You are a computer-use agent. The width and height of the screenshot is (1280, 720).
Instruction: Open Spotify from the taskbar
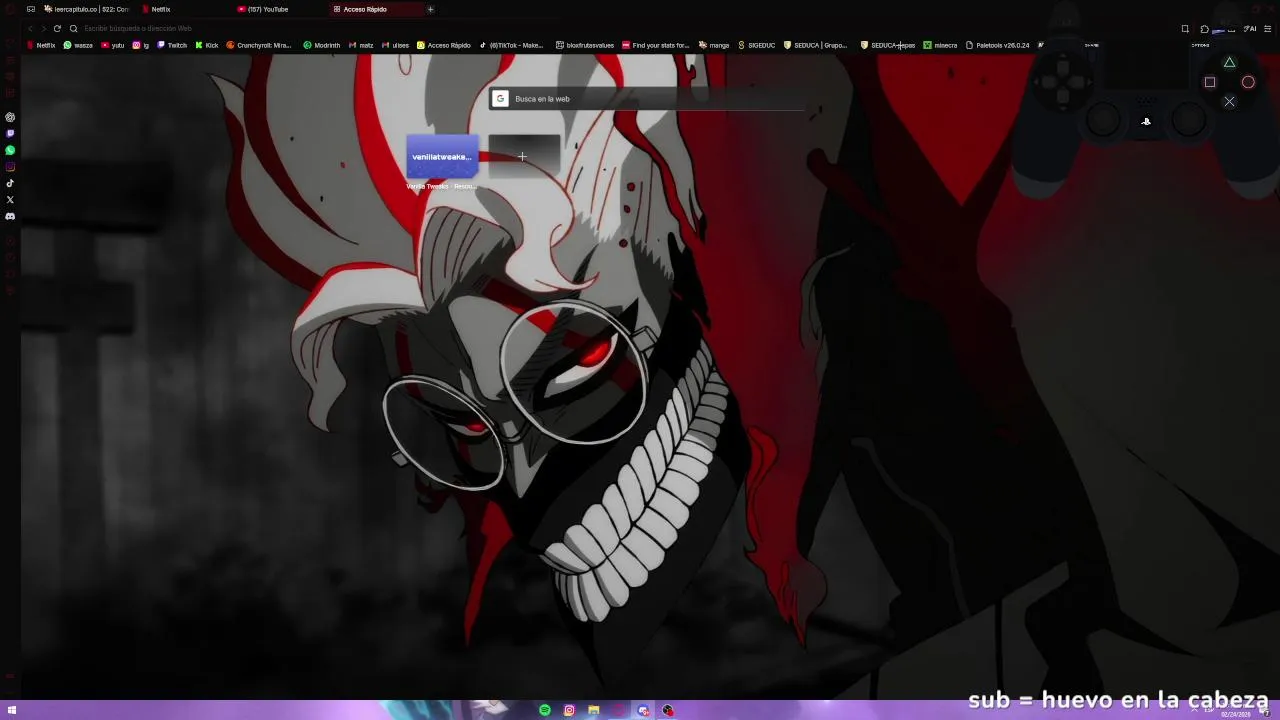tap(545, 710)
